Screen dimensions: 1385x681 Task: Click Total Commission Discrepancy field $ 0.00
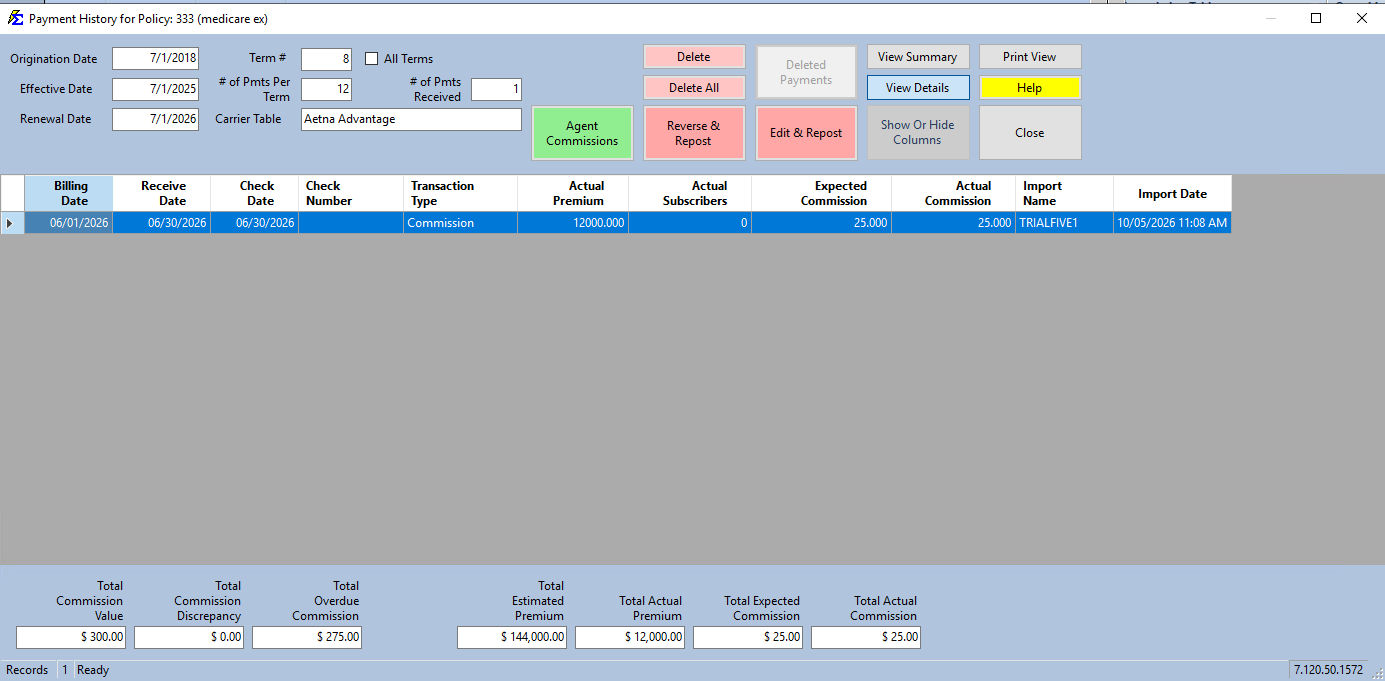point(189,637)
